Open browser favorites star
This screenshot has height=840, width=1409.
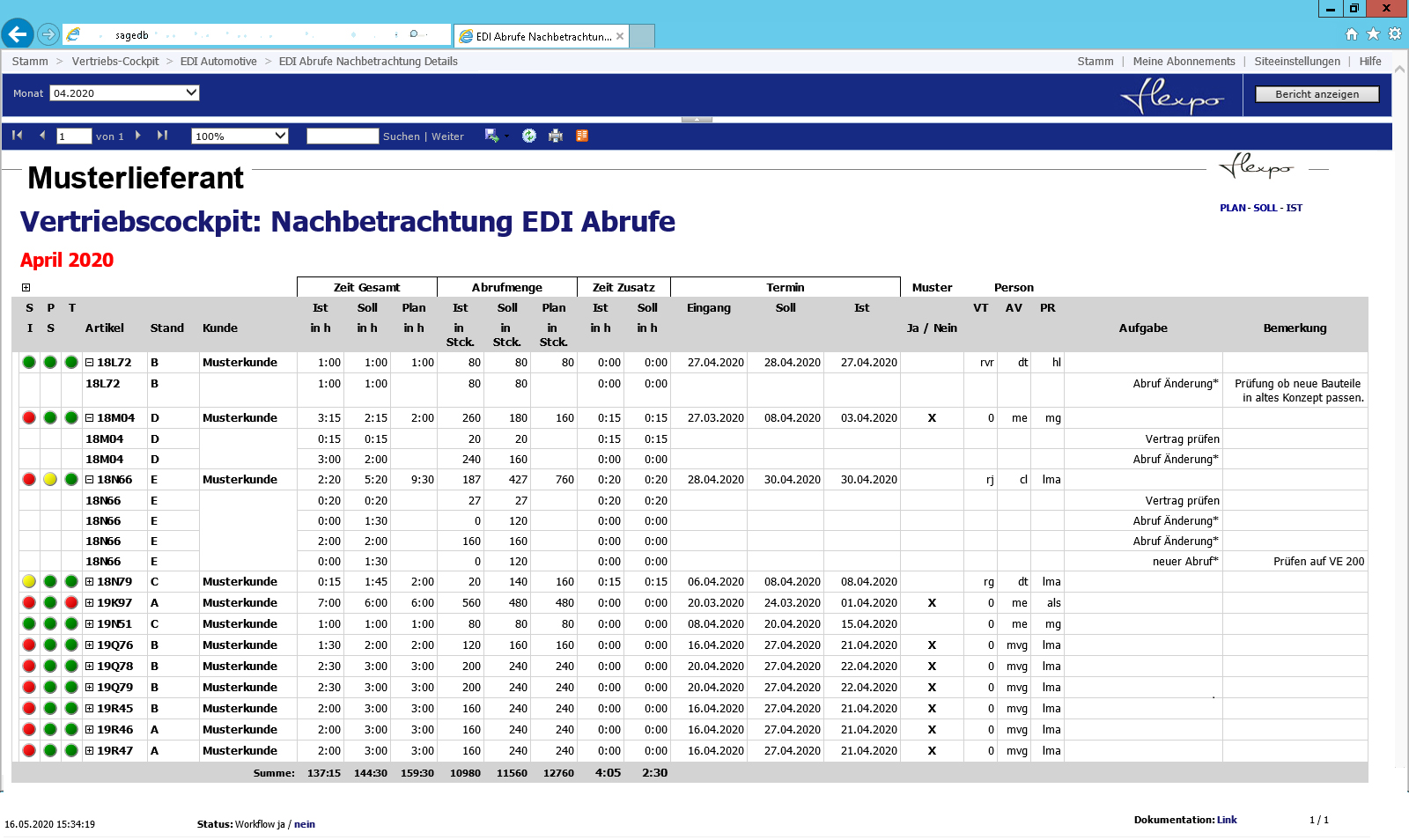point(1374,34)
